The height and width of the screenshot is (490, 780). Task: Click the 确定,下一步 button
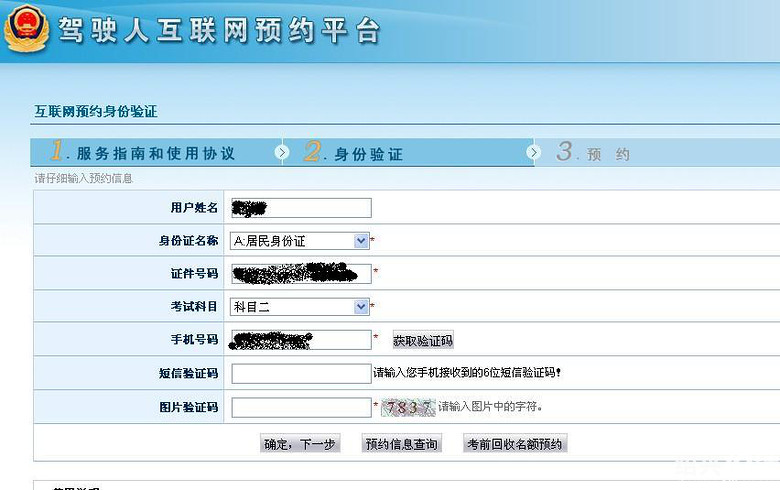coord(300,444)
